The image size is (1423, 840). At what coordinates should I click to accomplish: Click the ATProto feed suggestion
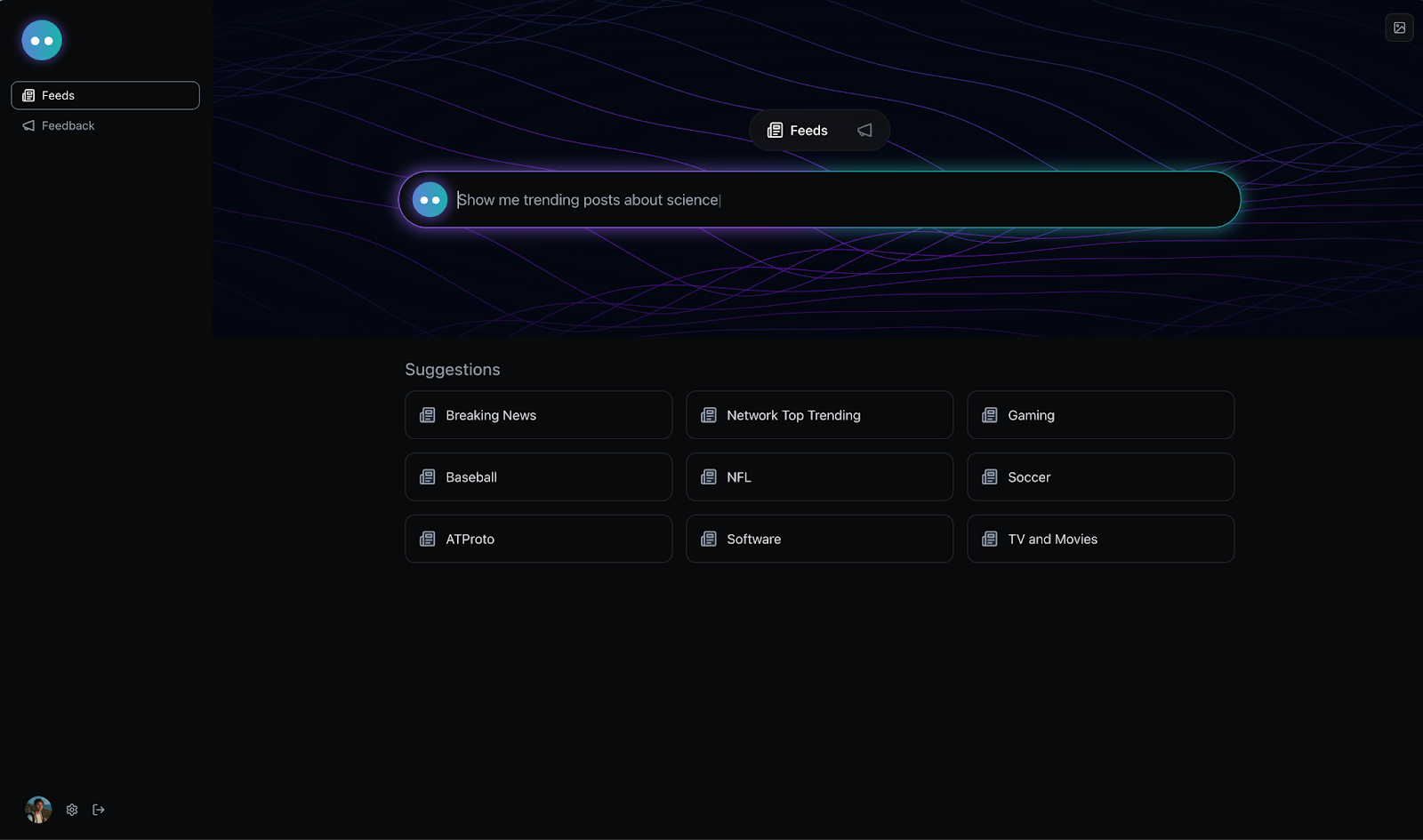(538, 539)
